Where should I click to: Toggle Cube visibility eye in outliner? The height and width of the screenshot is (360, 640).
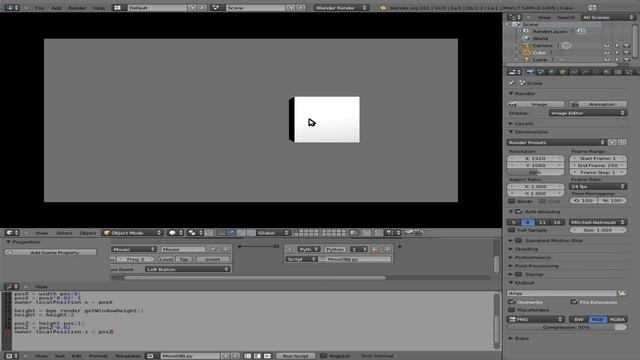click(x=607, y=53)
